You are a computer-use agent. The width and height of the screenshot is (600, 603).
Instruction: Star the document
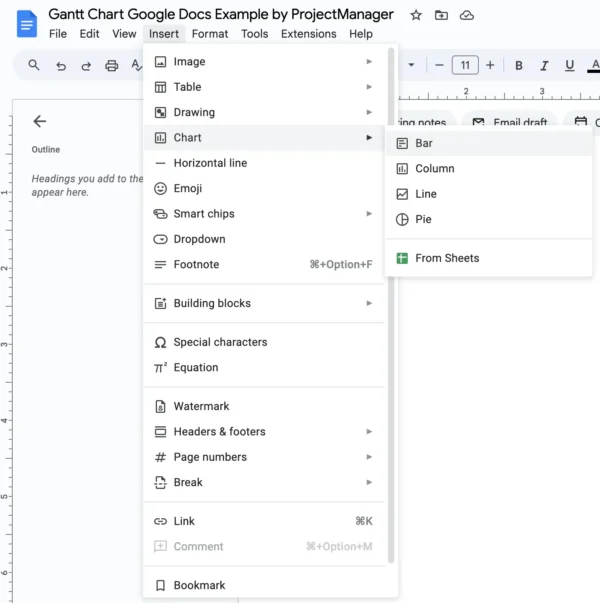(416, 15)
